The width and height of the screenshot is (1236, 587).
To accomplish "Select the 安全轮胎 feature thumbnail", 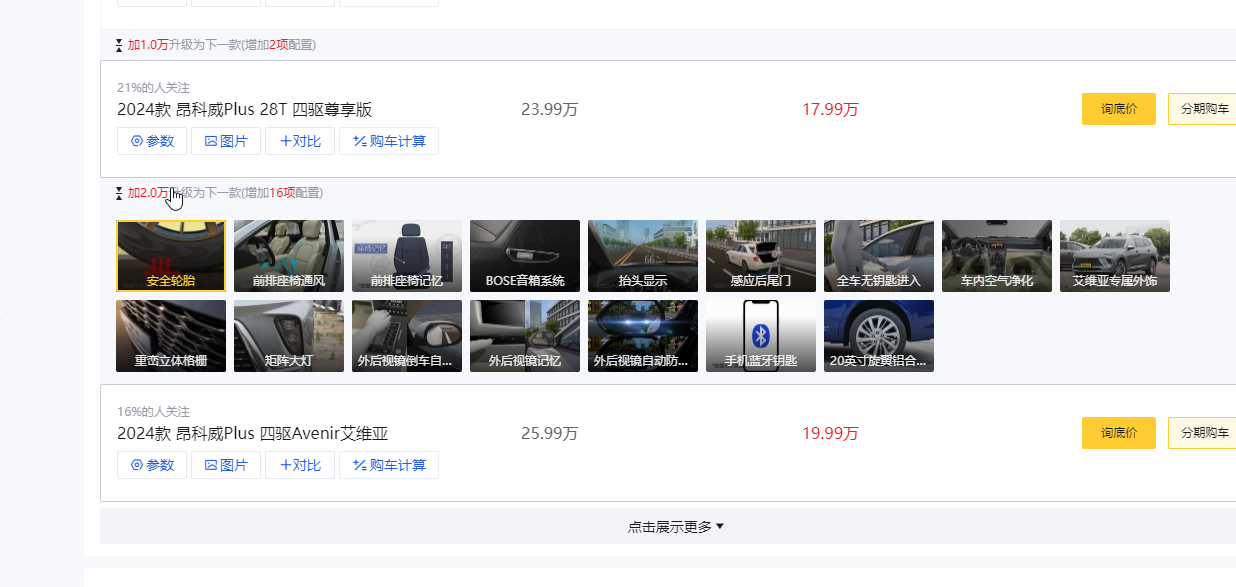I will click(x=171, y=256).
